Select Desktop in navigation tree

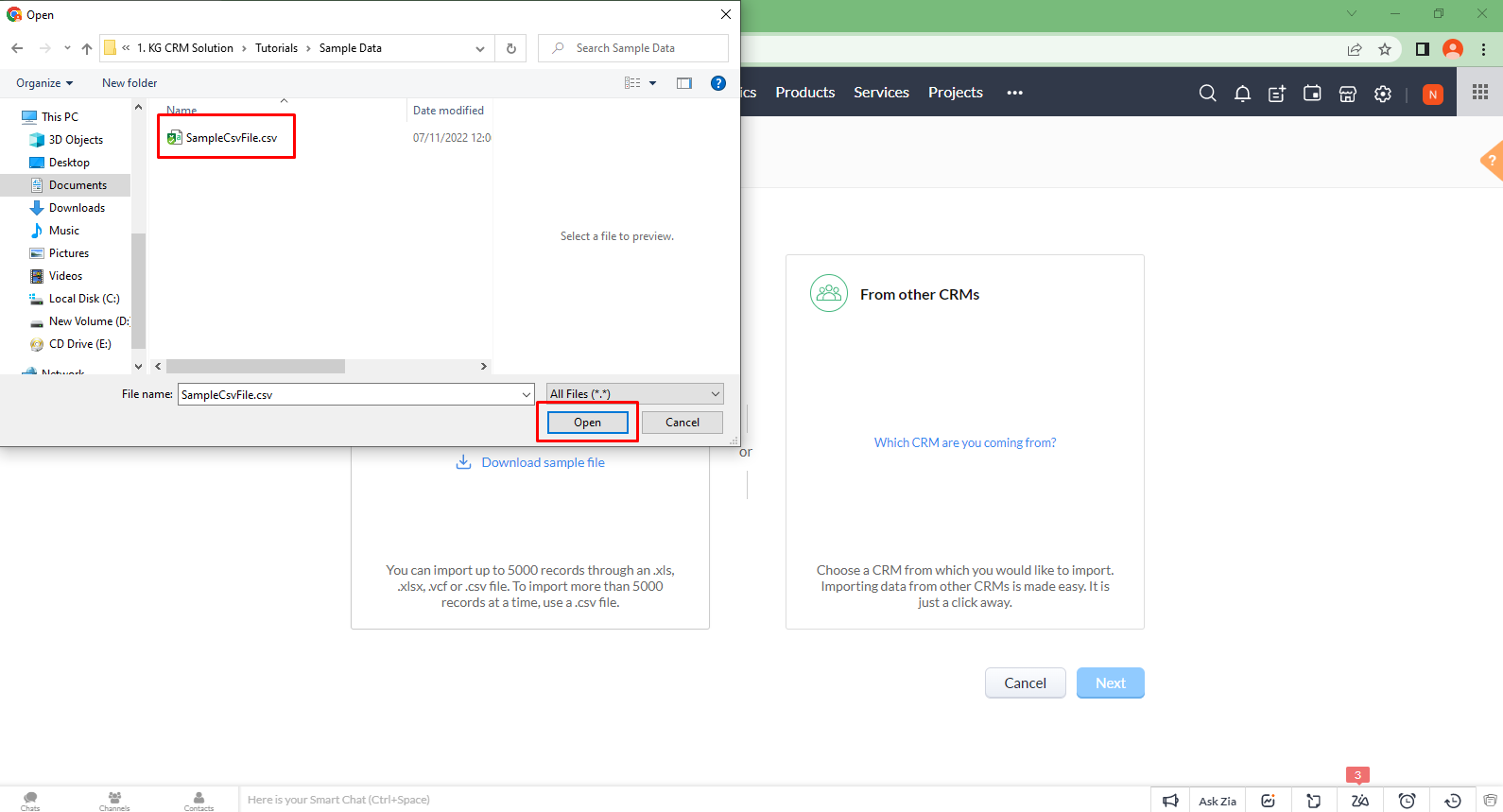click(x=69, y=163)
